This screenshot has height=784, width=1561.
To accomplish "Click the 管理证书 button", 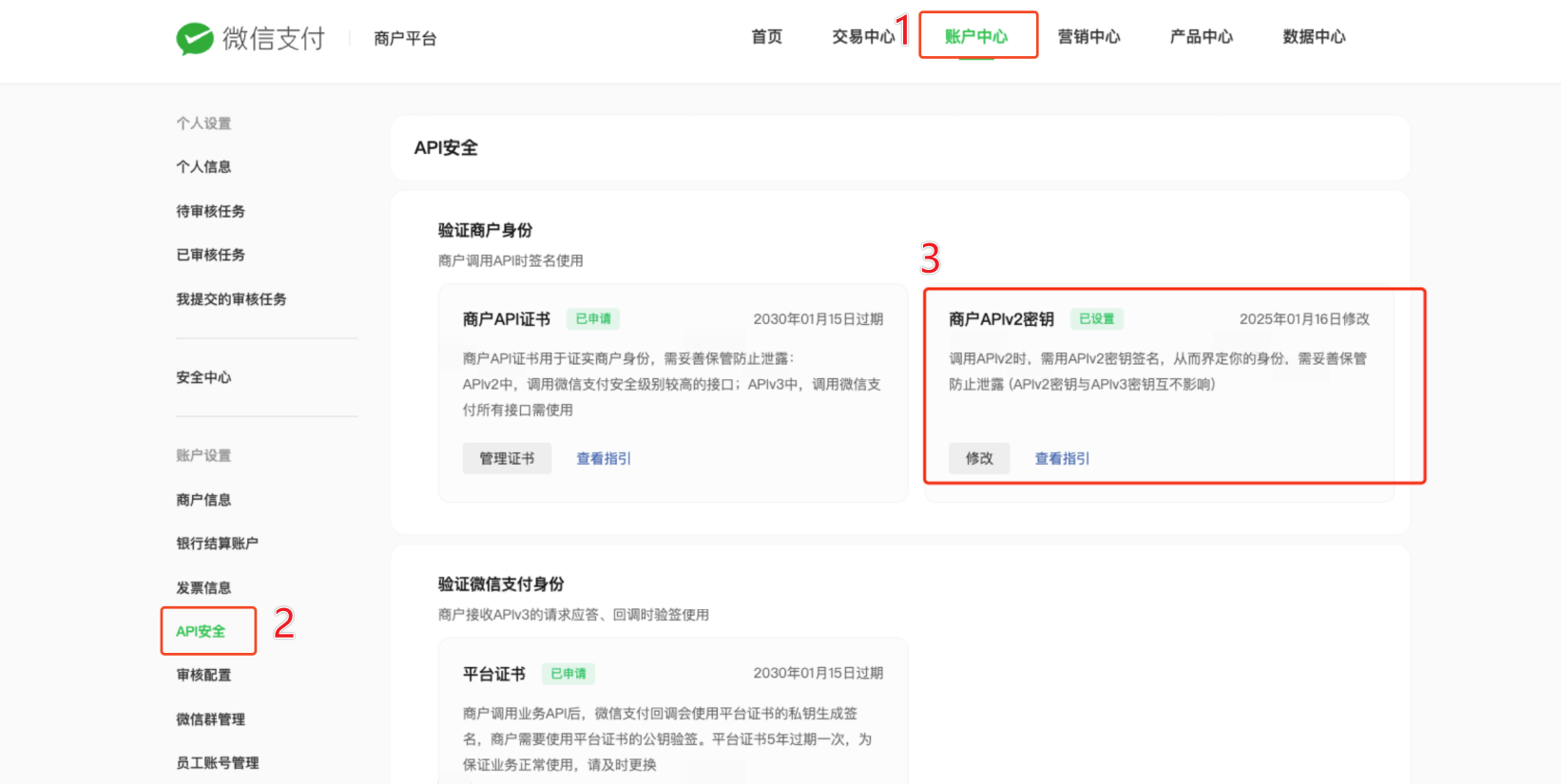I will (507, 458).
